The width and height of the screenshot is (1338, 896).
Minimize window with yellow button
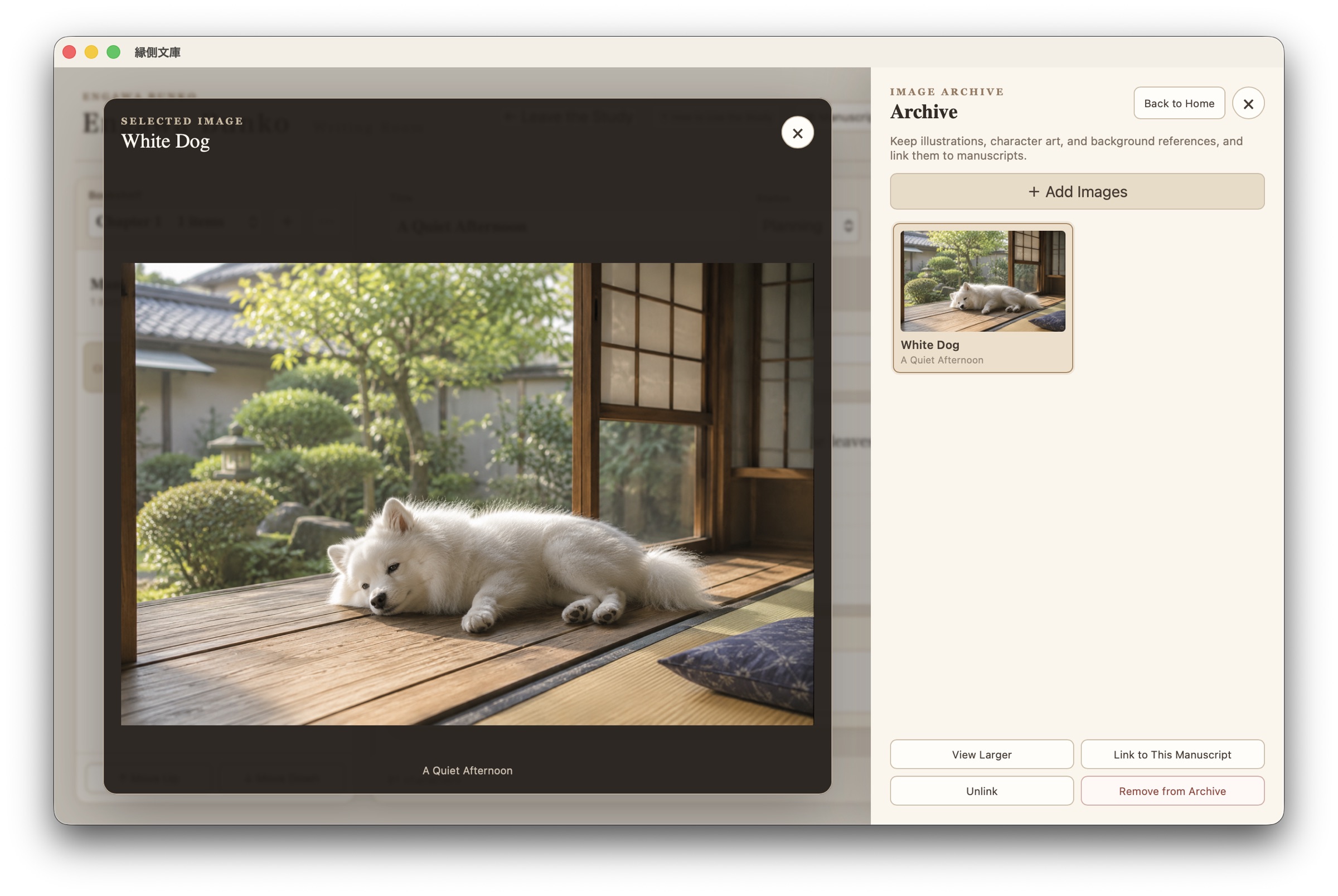click(x=91, y=52)
